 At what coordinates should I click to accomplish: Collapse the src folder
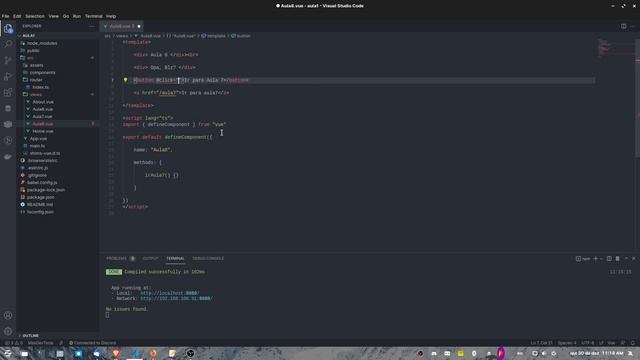[57, 58]
